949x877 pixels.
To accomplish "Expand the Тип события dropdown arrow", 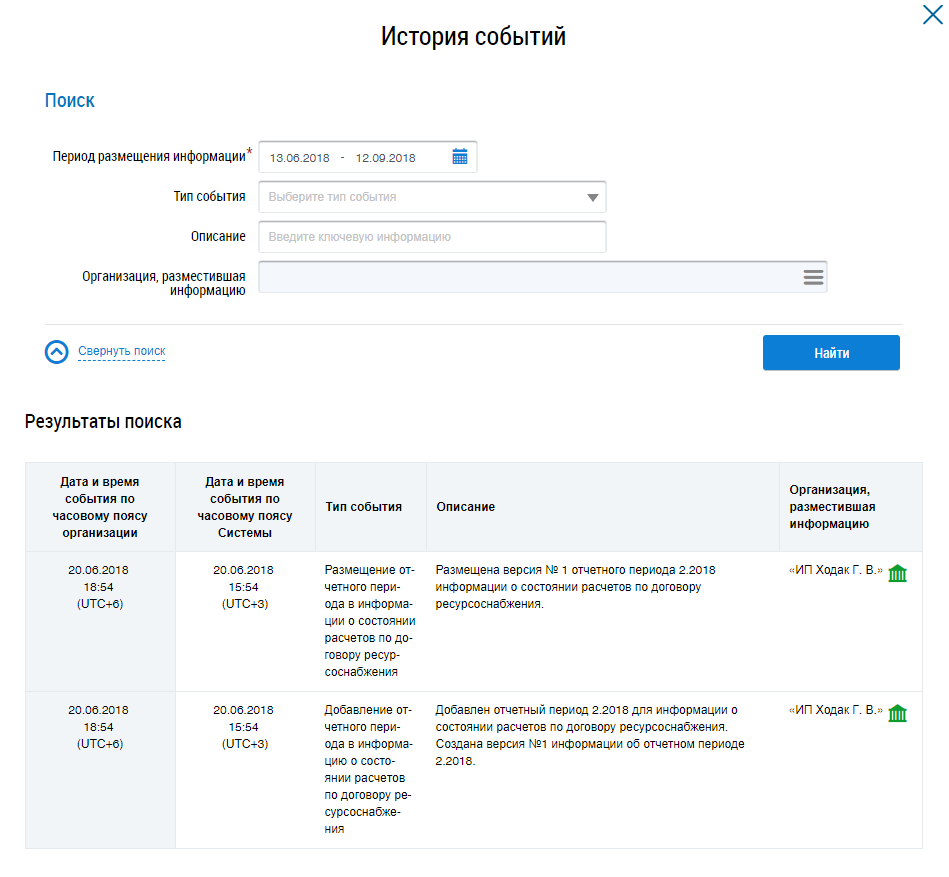I will click(593, 198).
